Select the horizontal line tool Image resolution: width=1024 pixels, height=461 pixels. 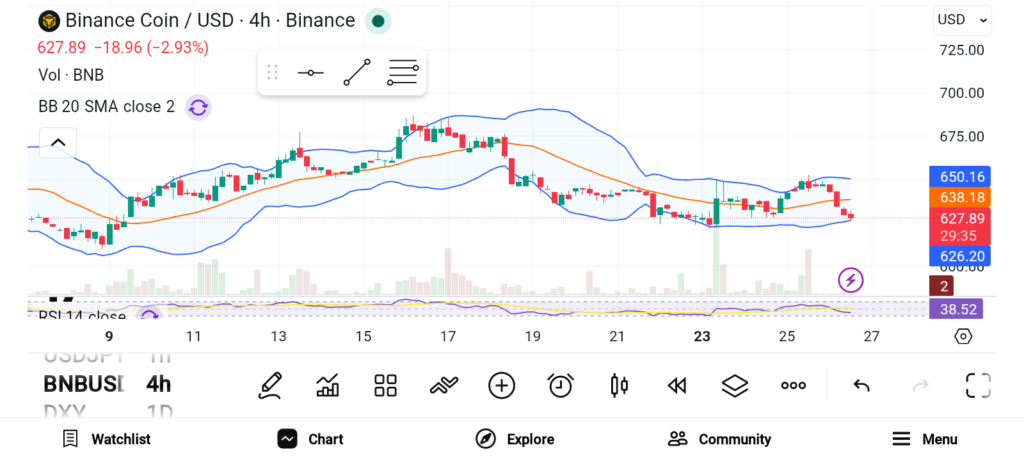tap(311, 73)
